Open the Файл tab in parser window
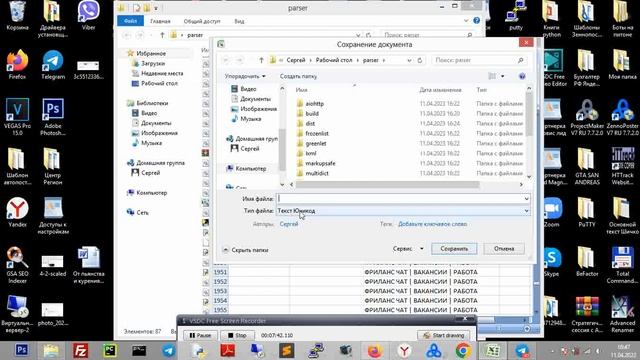This screenshot has height=360, width=640. (130, 21)
